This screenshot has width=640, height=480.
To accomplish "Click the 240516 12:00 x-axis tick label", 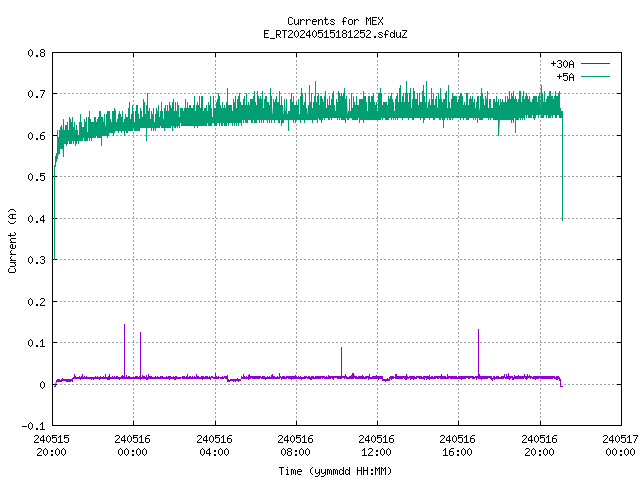I will click(x=376, y=446).
